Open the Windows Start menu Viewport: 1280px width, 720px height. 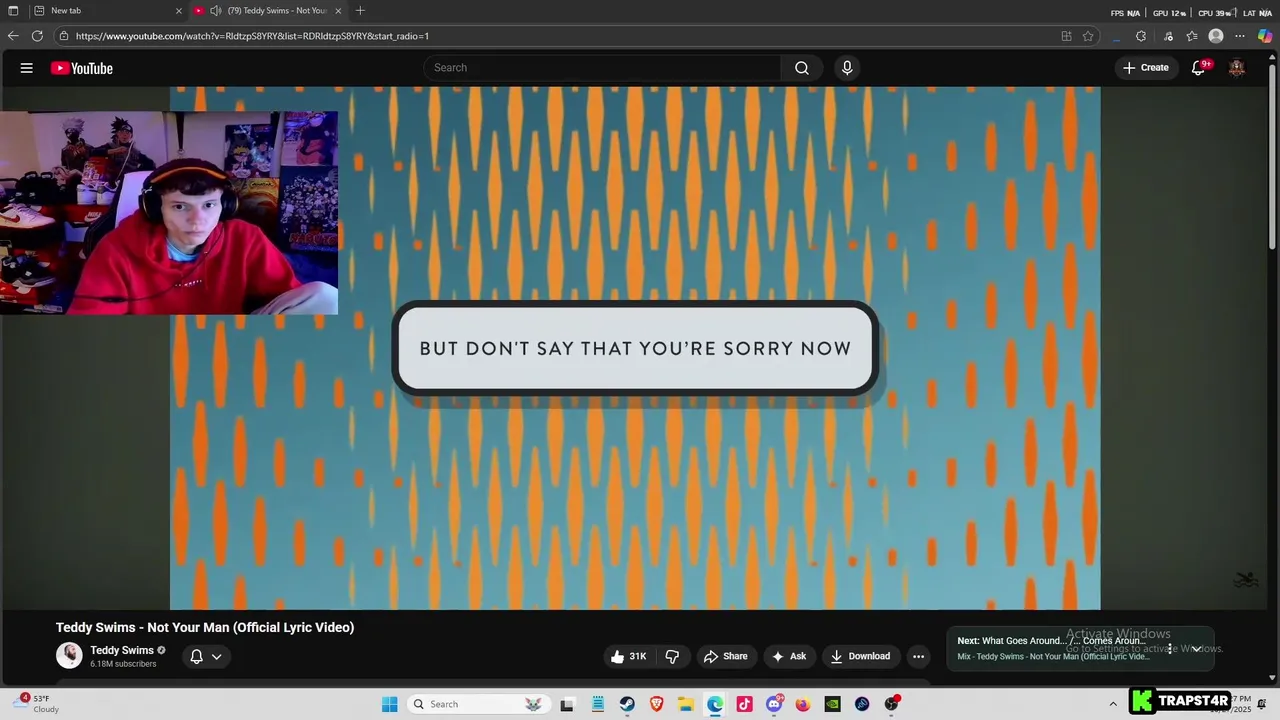click(x=389, y=704)
